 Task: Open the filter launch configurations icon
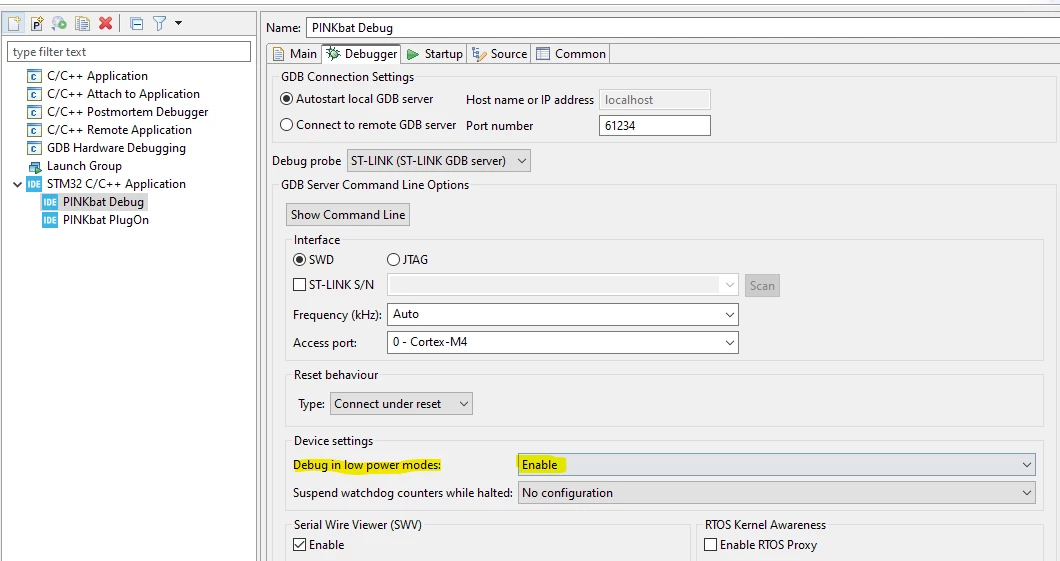point(160,24)
